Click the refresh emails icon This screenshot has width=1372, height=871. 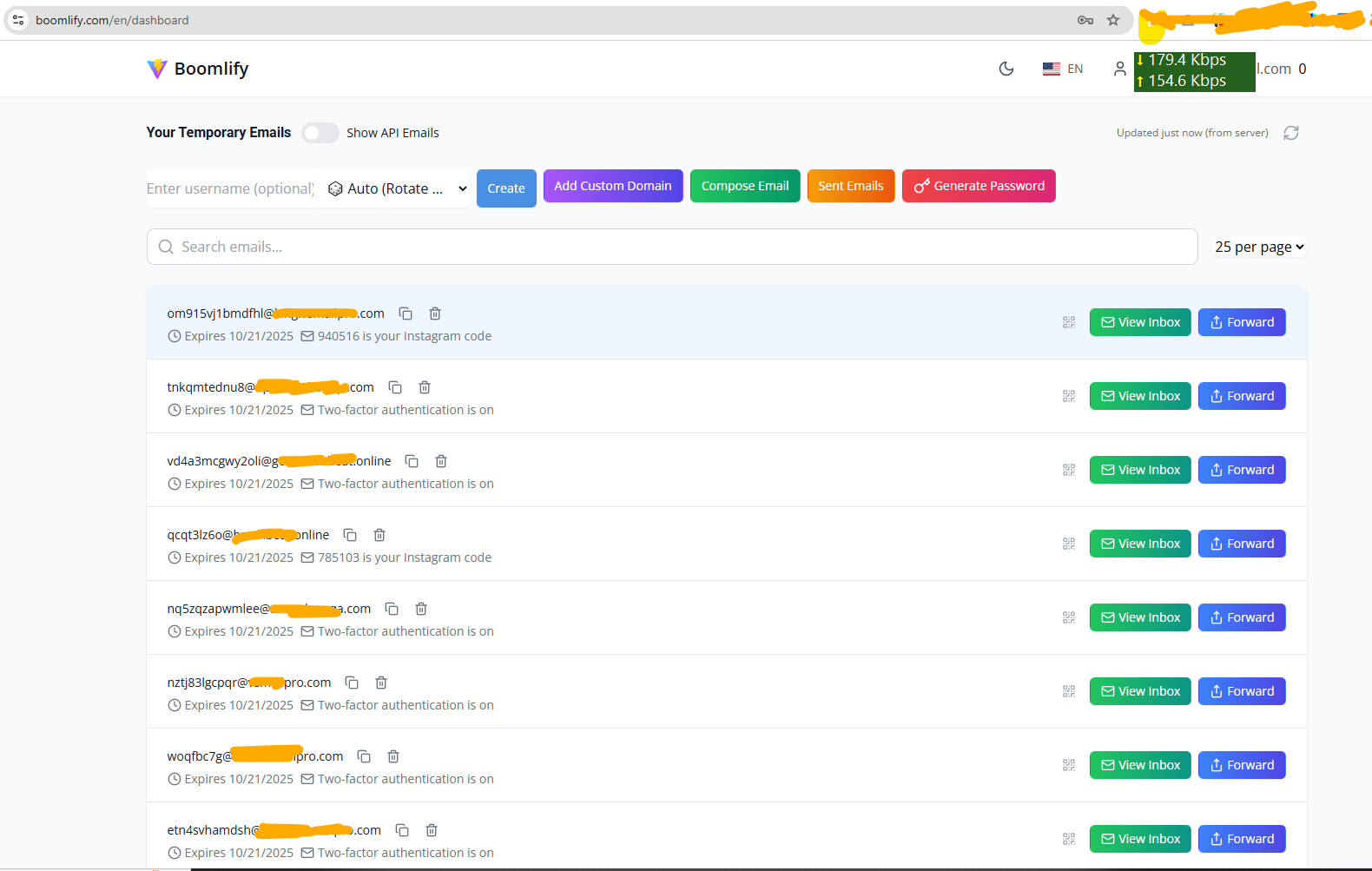coord(1291,133)
